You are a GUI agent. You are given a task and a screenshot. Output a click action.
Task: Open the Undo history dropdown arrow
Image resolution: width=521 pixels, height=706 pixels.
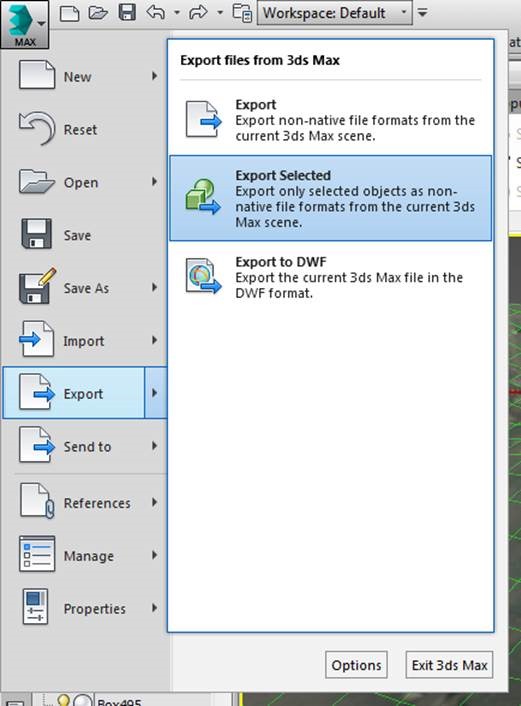point(177,13)
